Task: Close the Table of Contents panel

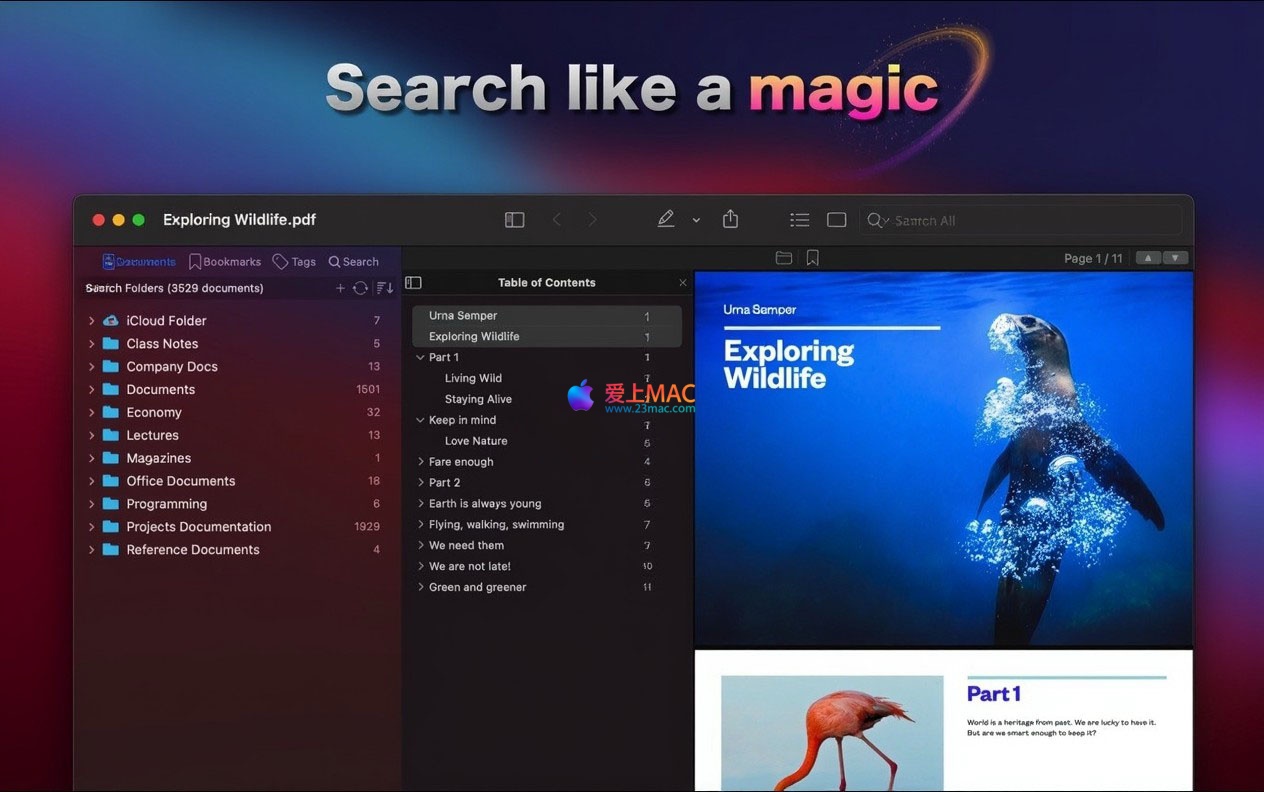Action: [x=683, y=283]
